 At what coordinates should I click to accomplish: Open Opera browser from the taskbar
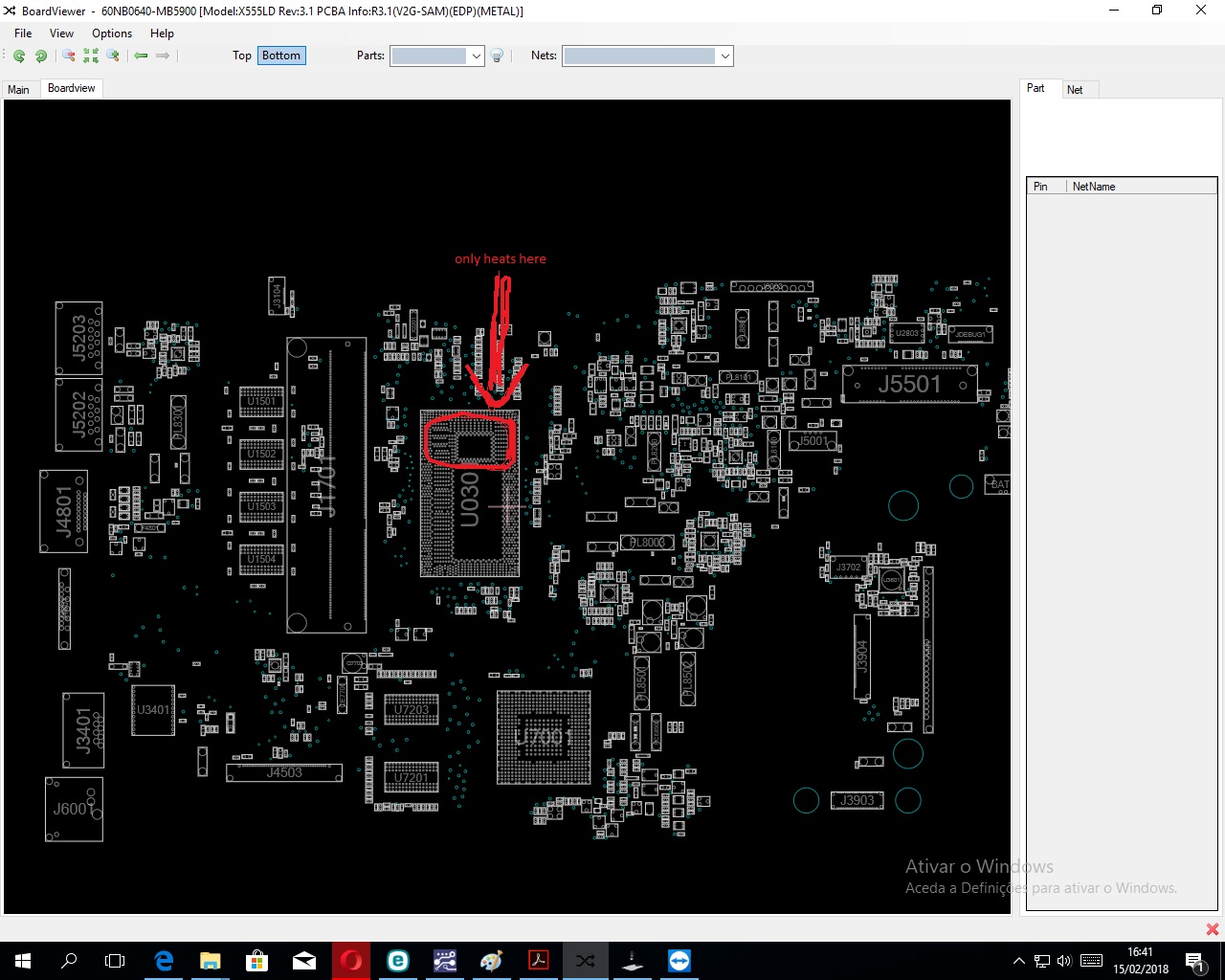(x=351, y=961)
